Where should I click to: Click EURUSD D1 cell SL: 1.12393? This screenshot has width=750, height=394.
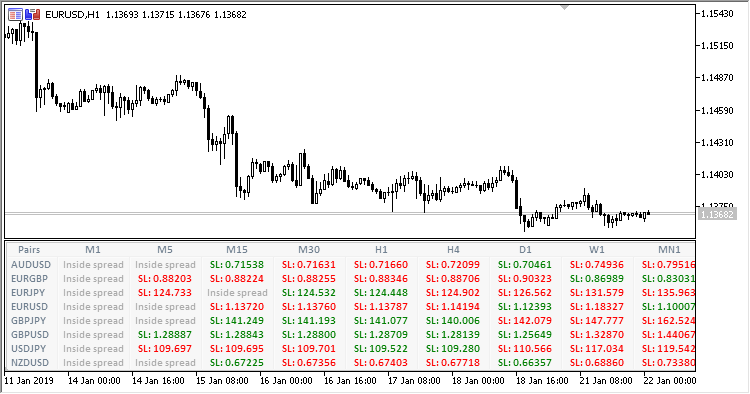pyautogui.click(x=525, y=306)
